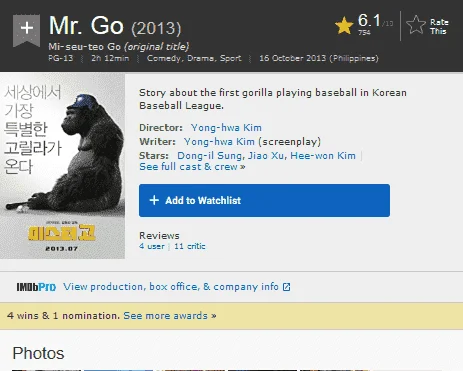View the 11 critic reviews

pos(190,246)
